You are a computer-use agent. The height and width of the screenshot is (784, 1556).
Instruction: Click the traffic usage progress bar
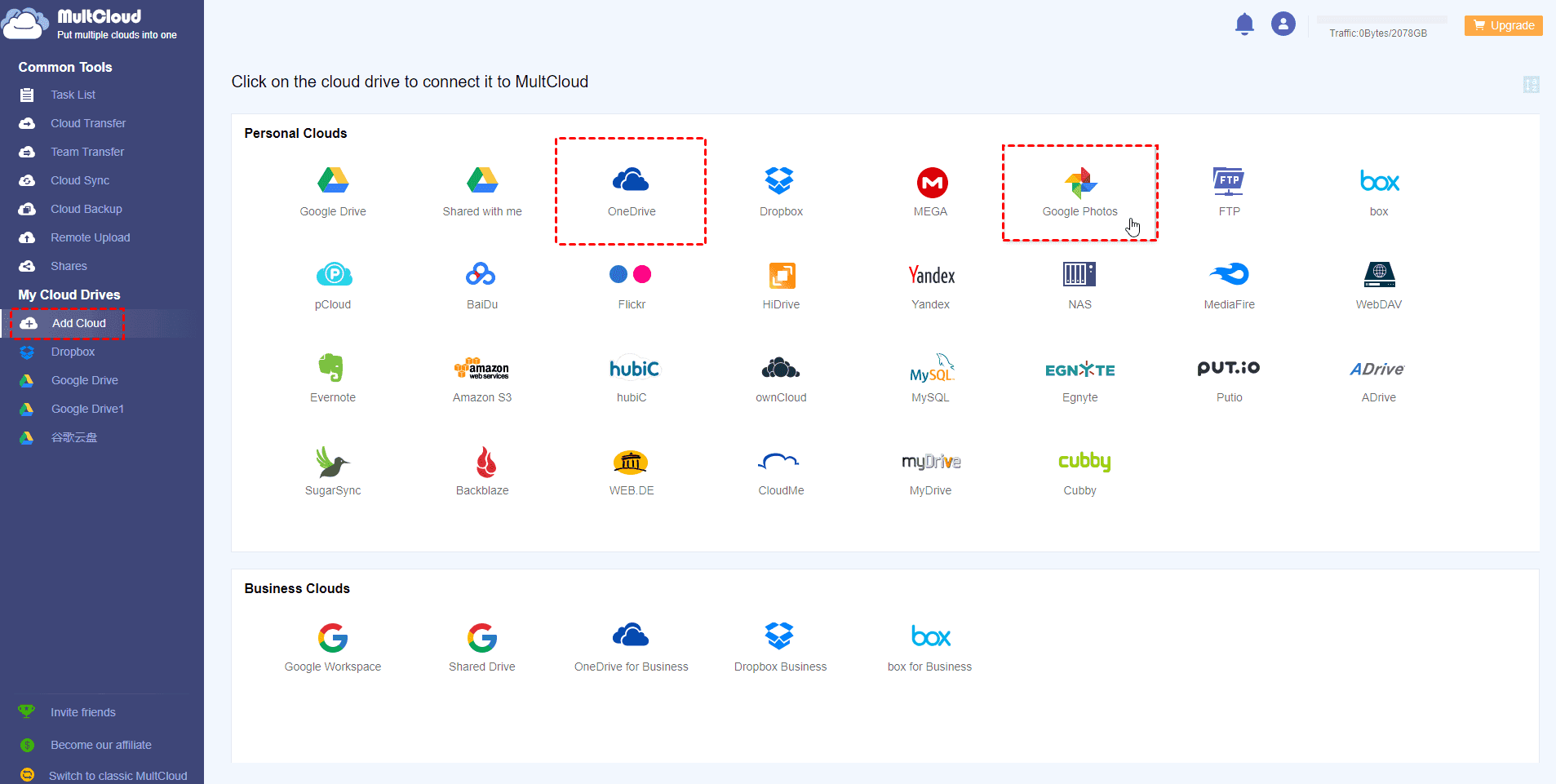coord(1381,20)
